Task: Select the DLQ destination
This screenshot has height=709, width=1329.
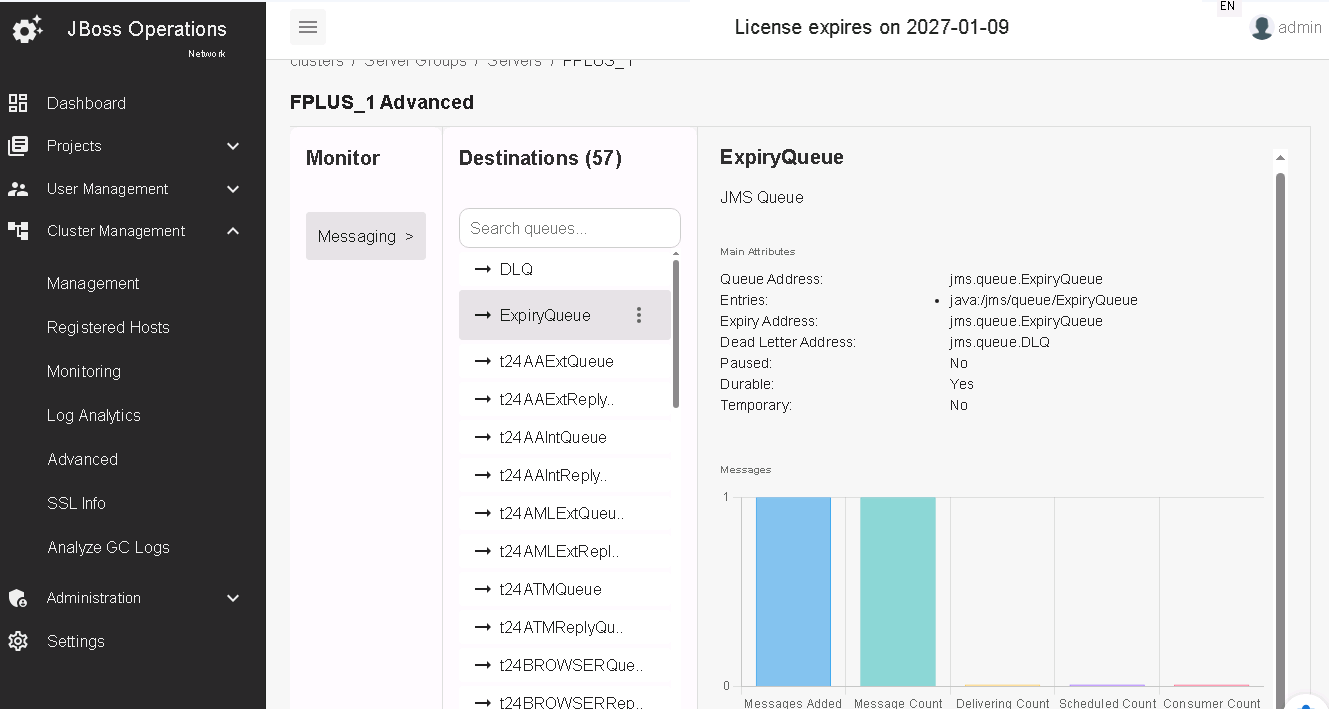Action: pos(565,270)
